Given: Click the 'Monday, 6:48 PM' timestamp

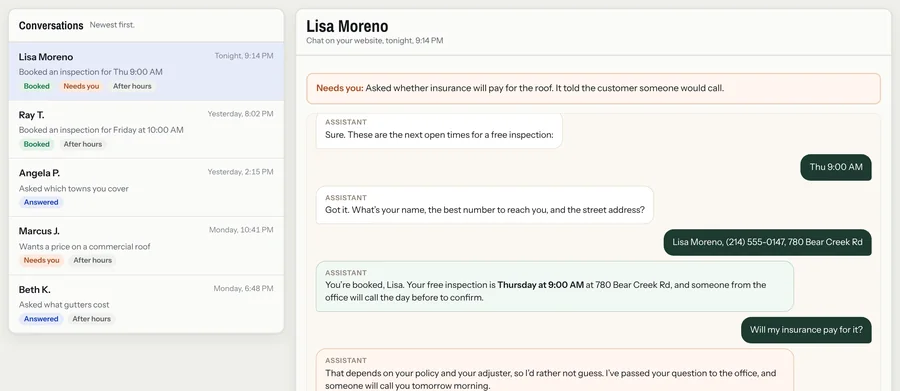Looking at the screenshot, I should point(243,288).
